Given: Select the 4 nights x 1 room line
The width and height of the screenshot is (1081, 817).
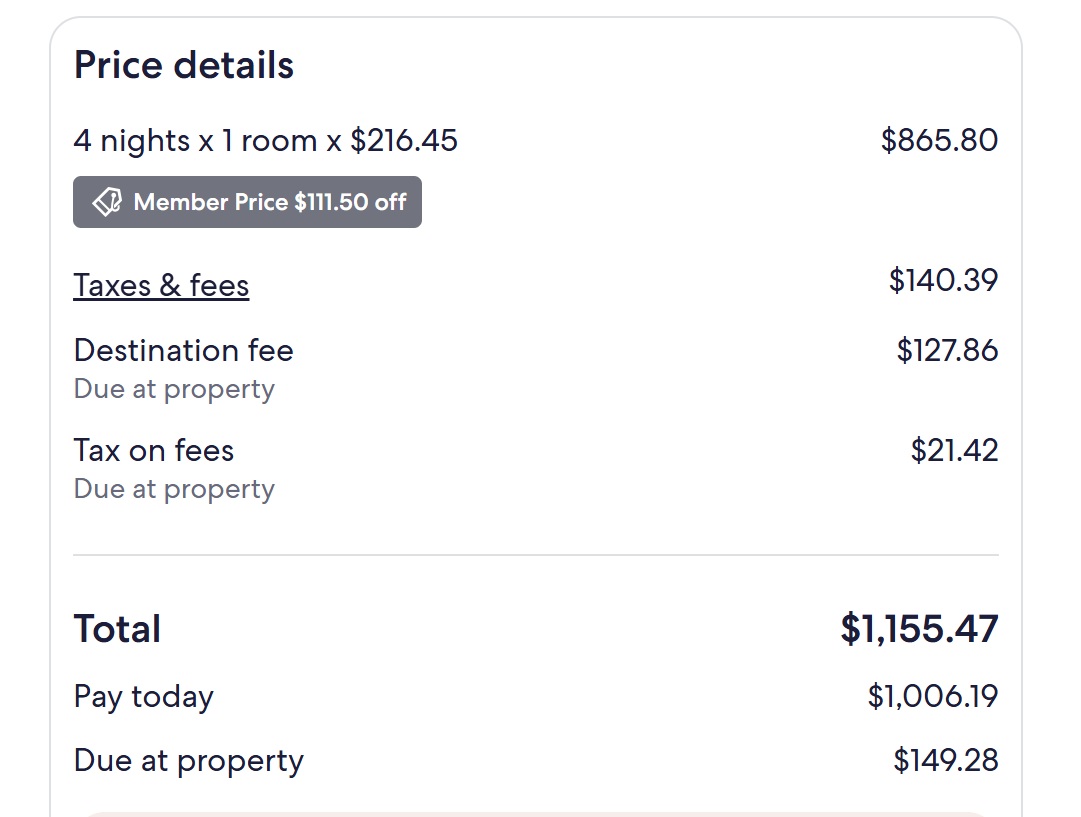Looking at the screenshot, I should 265,141.
